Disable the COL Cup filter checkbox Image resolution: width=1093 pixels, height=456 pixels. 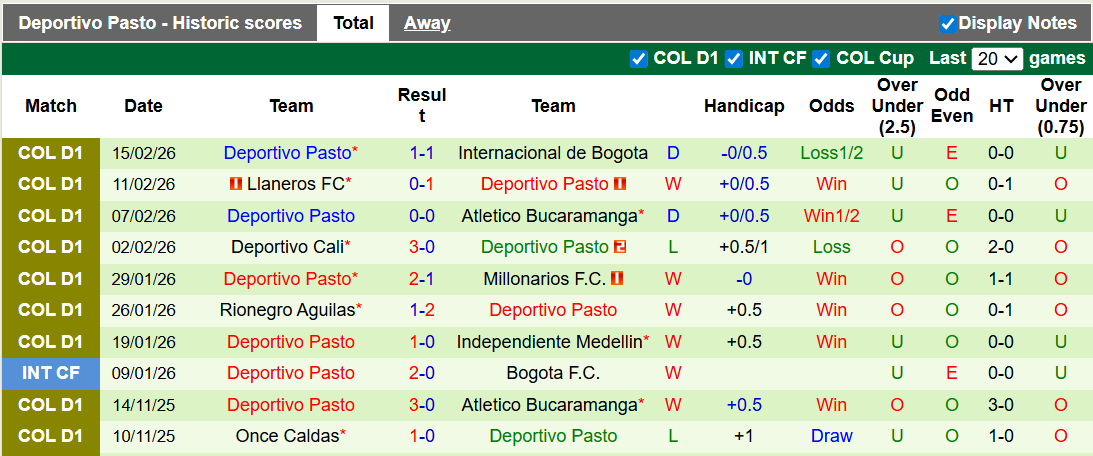coord(821,59)
